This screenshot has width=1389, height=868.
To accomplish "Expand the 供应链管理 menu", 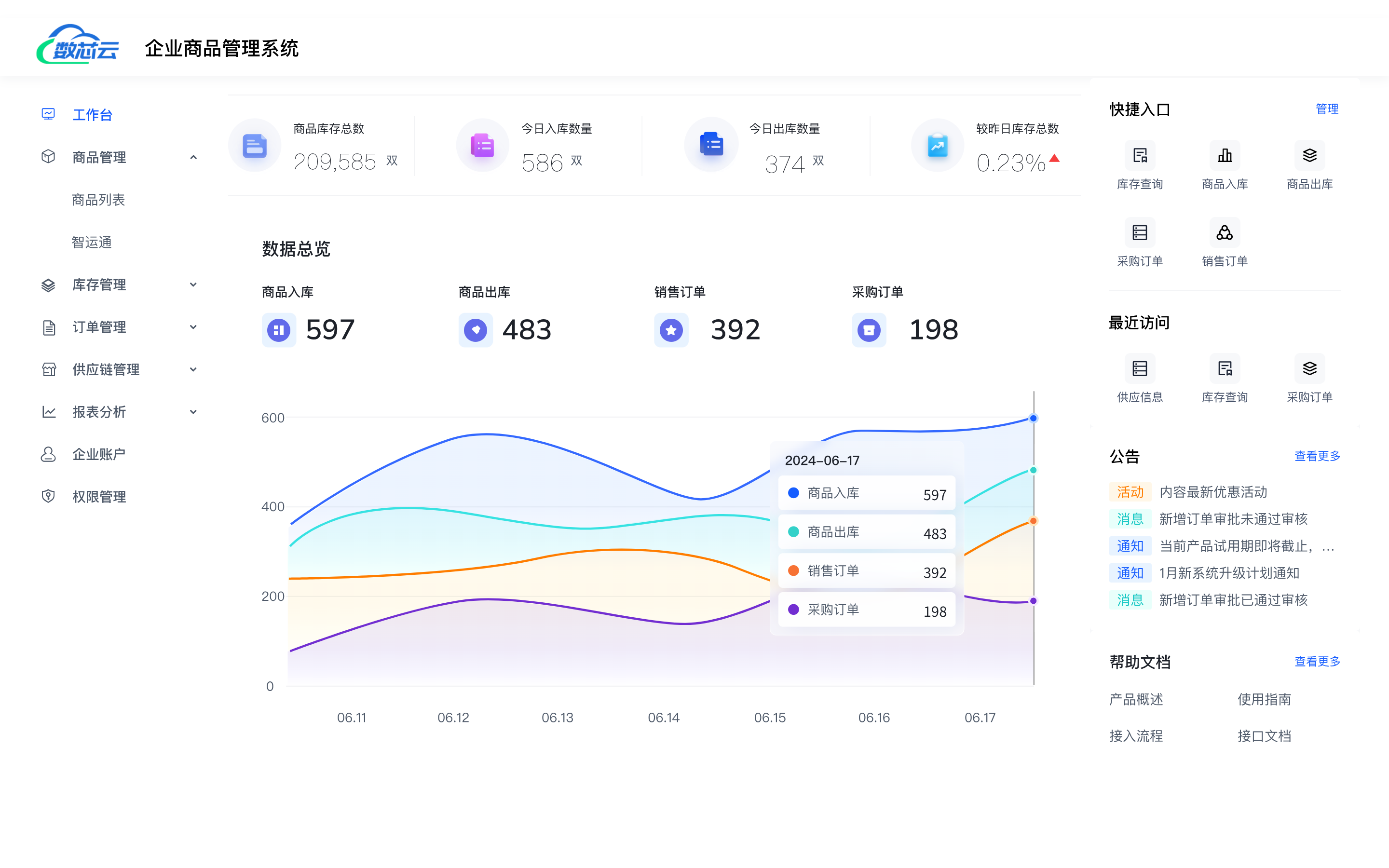I will (x=193, y=369).
